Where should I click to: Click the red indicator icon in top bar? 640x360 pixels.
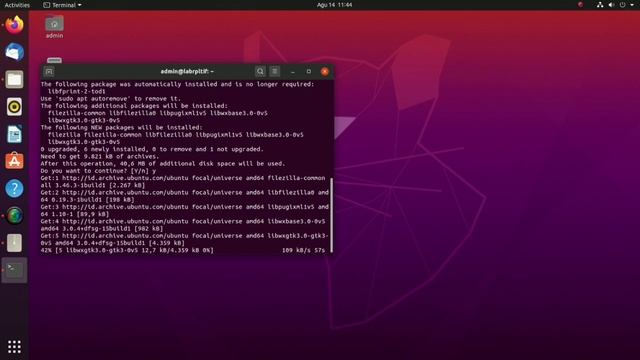pyautogui.click(x=580, y=5)
